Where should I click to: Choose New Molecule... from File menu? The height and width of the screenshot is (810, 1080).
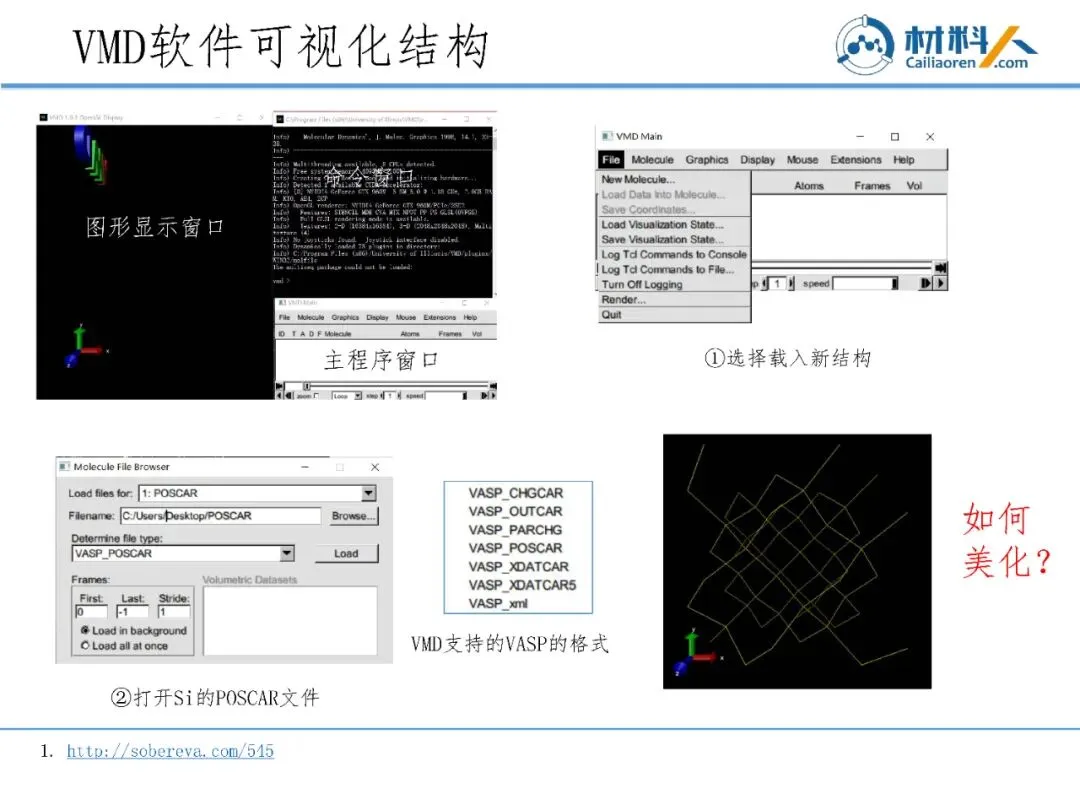click(x=638, y=179)
